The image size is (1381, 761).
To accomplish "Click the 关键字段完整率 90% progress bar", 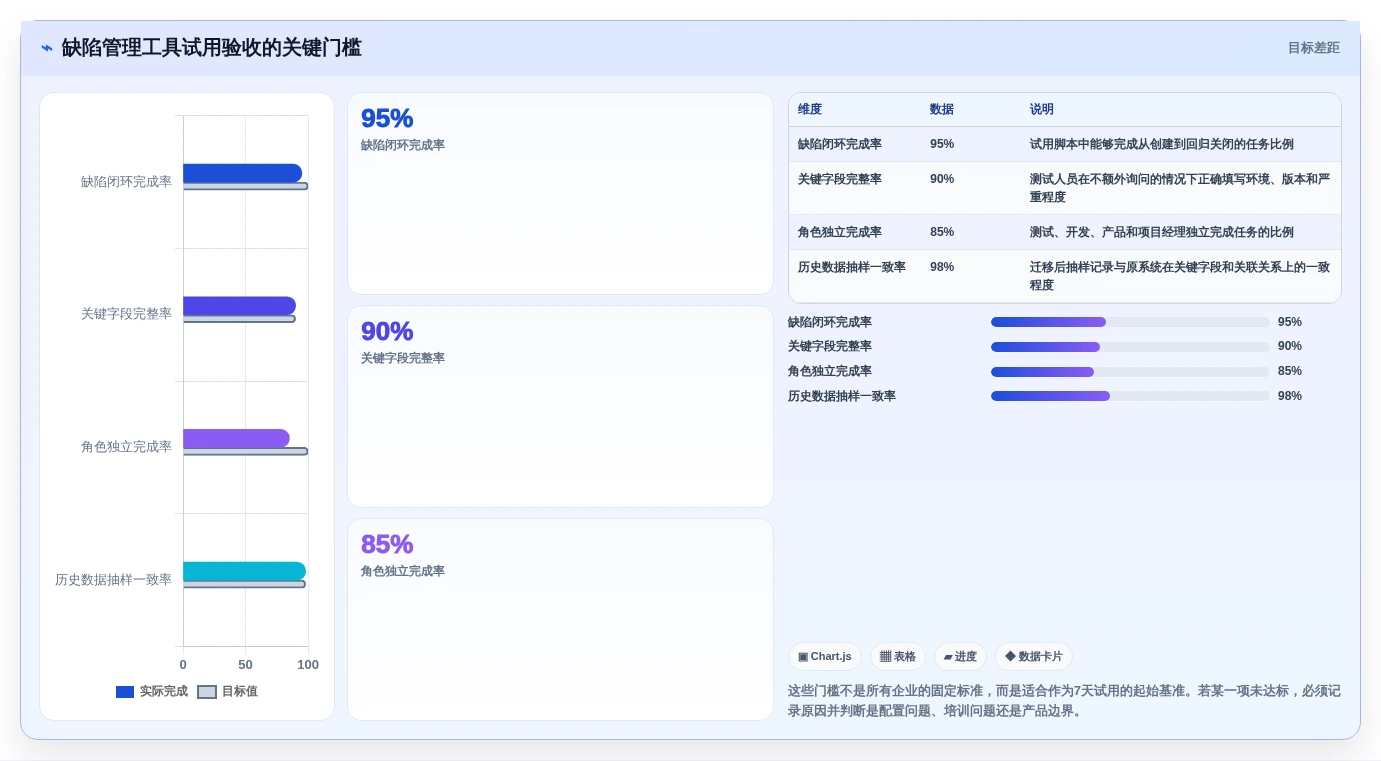I will 1130,346.
